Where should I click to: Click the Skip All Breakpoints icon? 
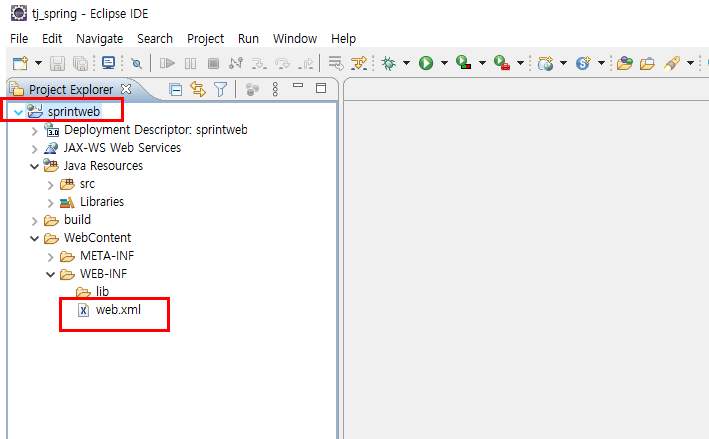[x=136, y=63]
